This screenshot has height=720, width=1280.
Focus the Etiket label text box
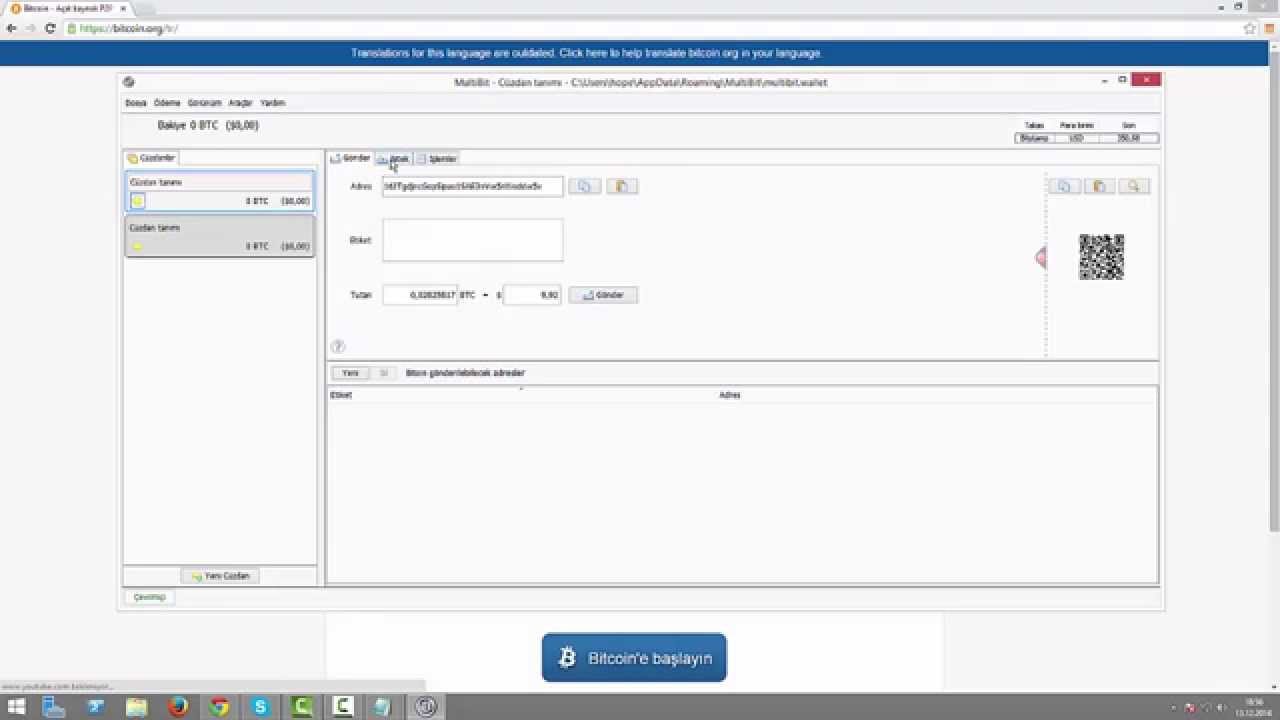472,240
